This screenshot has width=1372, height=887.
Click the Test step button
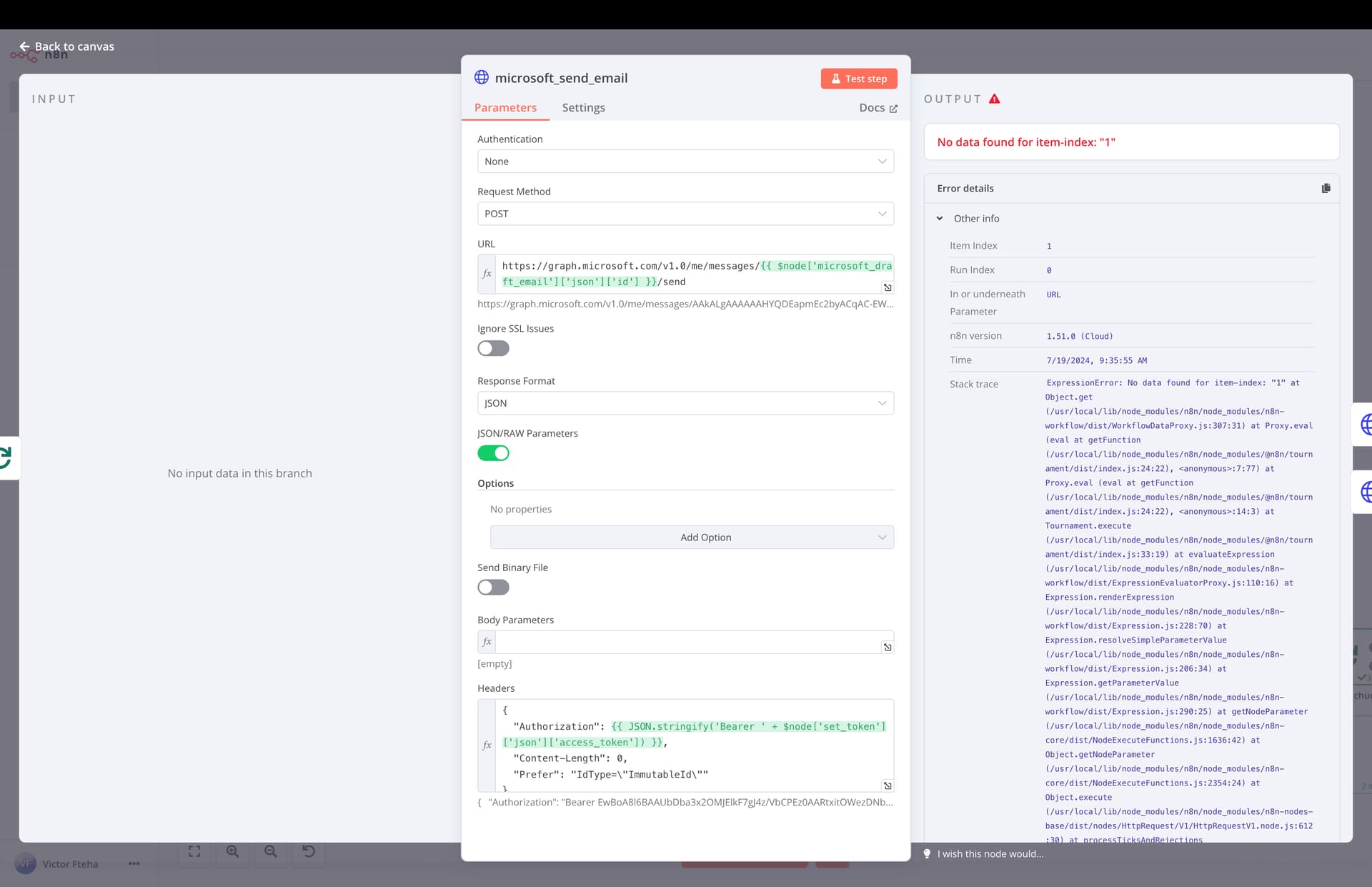(858, 79)
